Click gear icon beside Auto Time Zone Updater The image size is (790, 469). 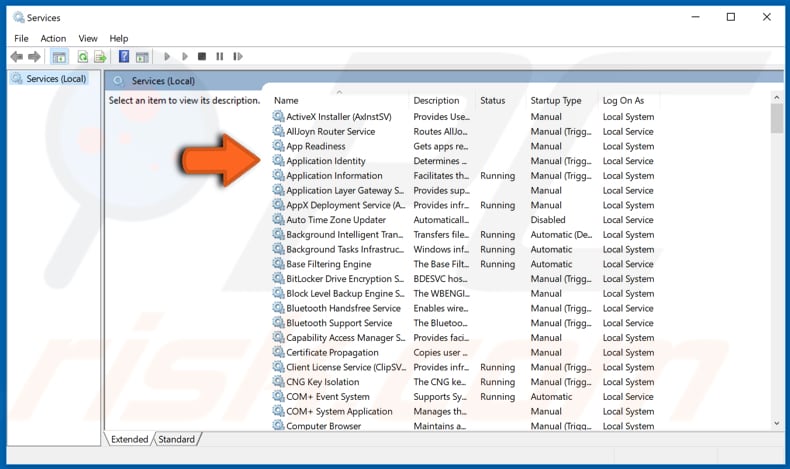pos(278,220)
